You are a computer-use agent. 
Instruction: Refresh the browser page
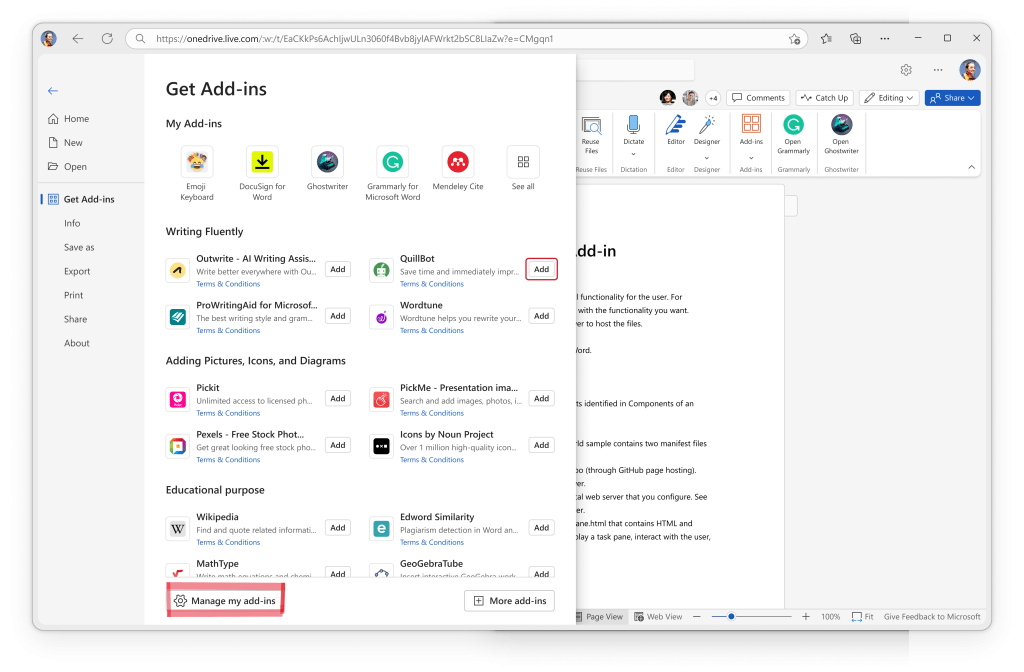(x=107, y=39)
